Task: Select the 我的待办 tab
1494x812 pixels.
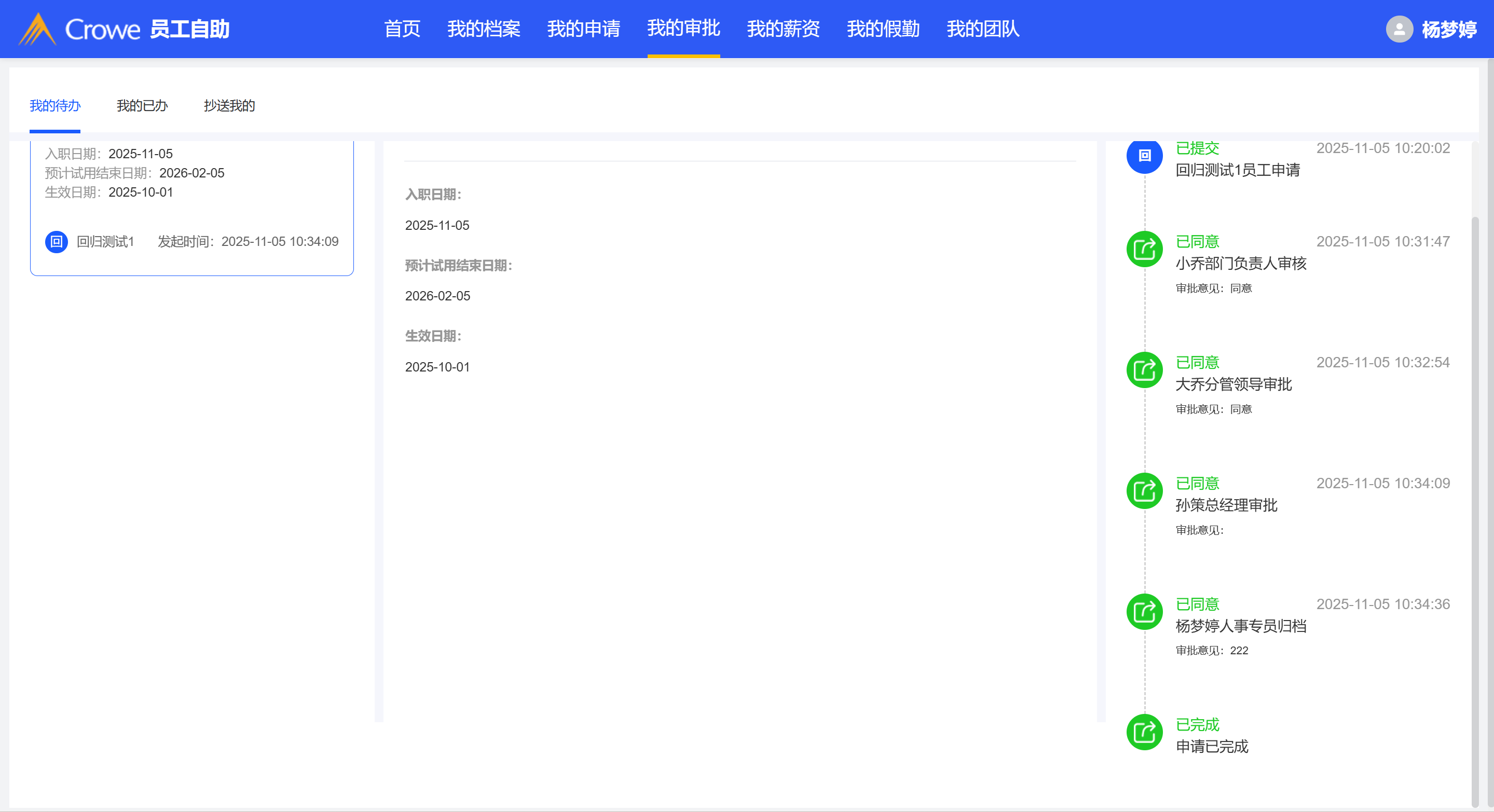Action: pos(55,105)
